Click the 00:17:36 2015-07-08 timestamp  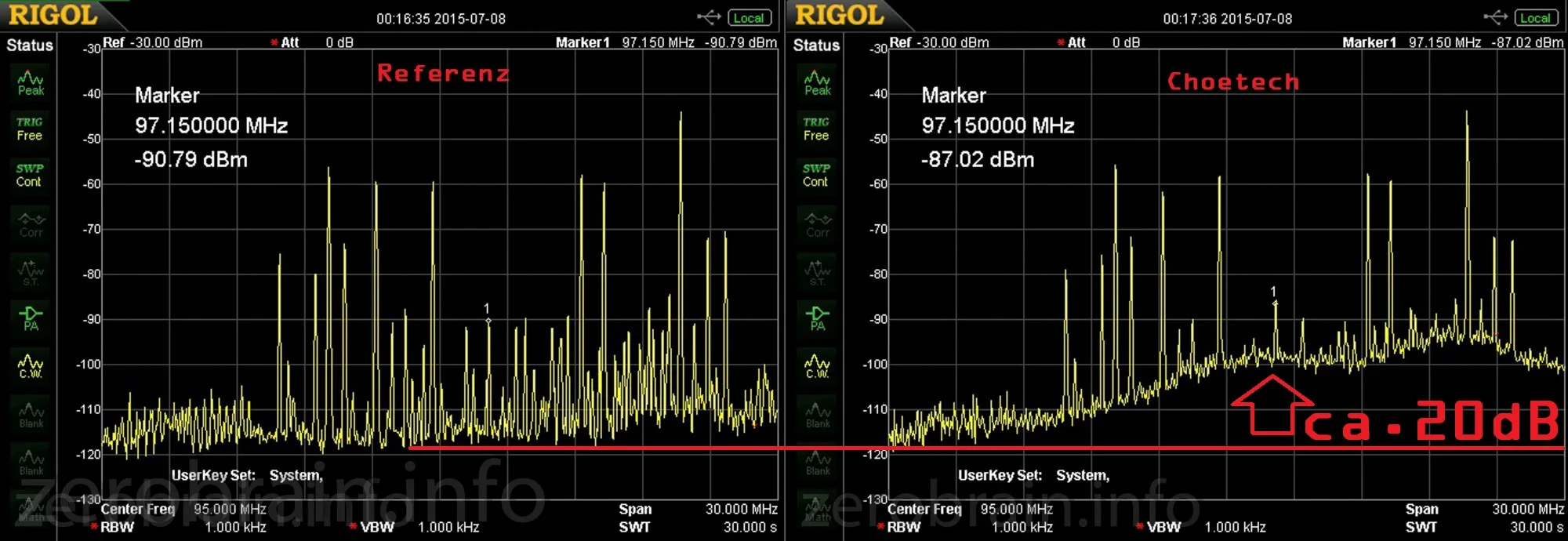tap(1228, 19)
